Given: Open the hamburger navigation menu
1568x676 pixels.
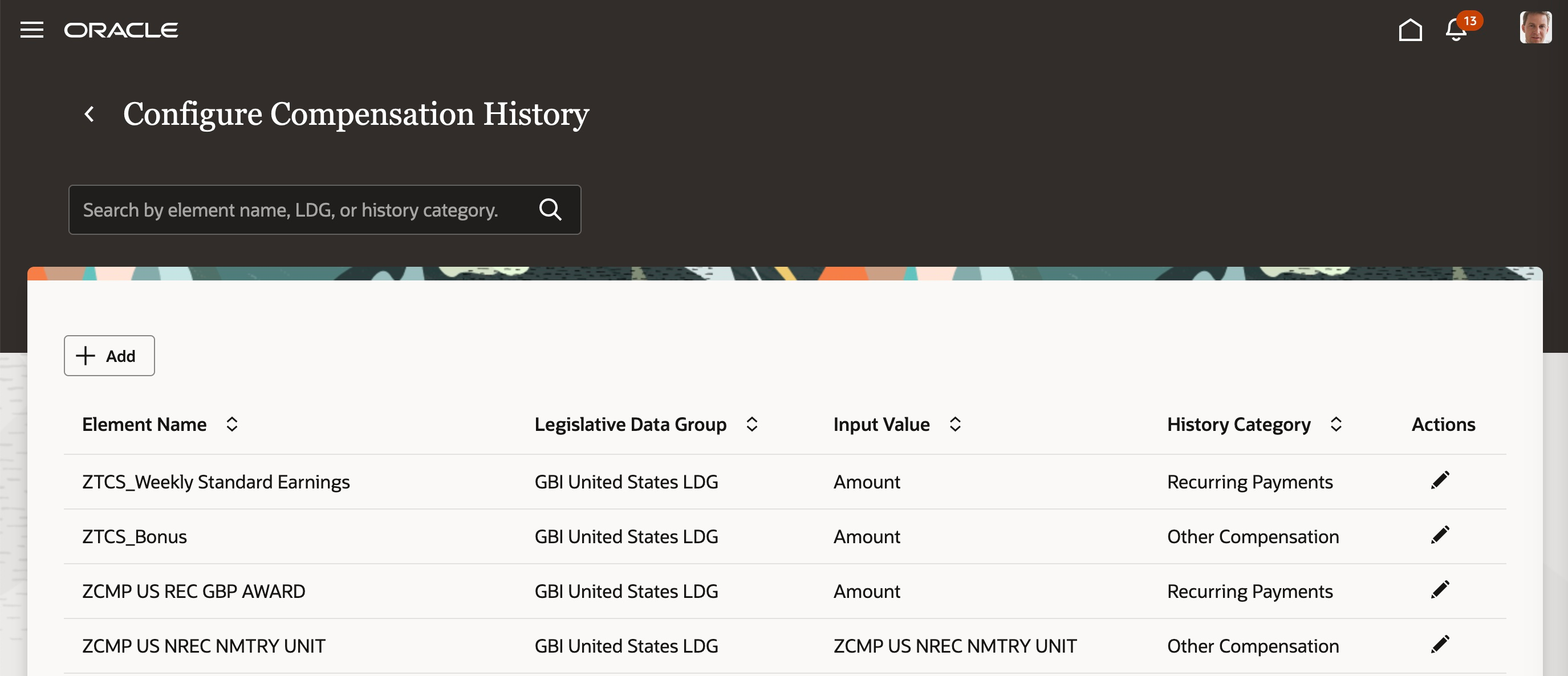Looking at the screenshot, I should 32,29.
